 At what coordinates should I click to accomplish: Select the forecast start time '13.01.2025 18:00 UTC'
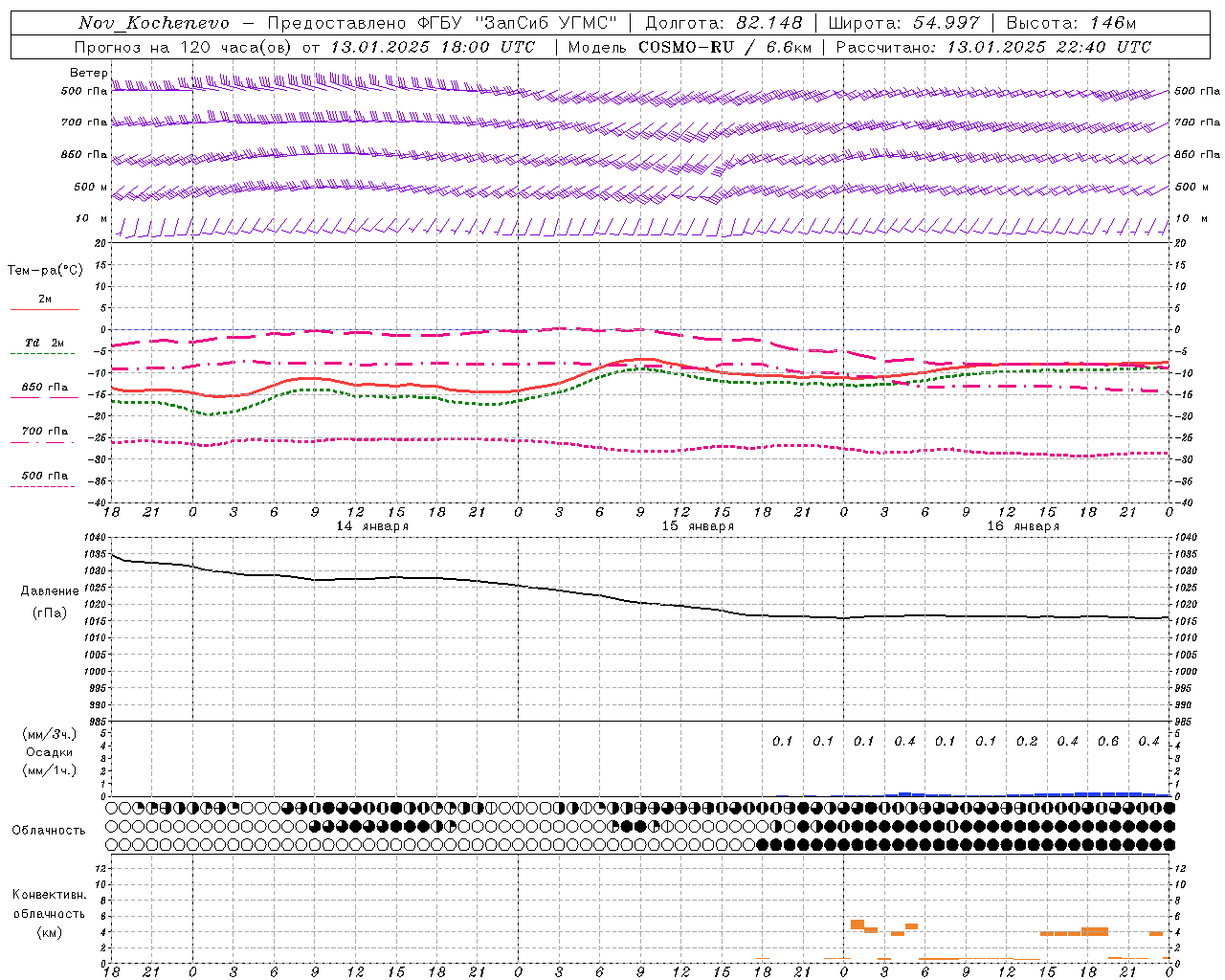pos(433,47)
